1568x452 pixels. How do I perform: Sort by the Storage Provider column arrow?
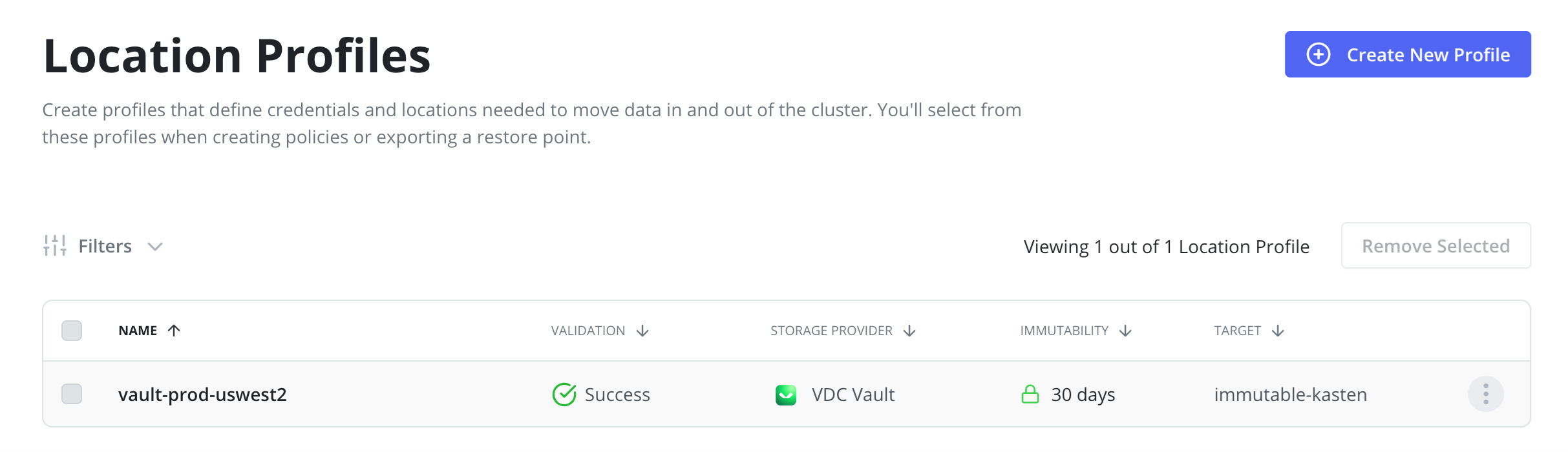click(909, 331)
